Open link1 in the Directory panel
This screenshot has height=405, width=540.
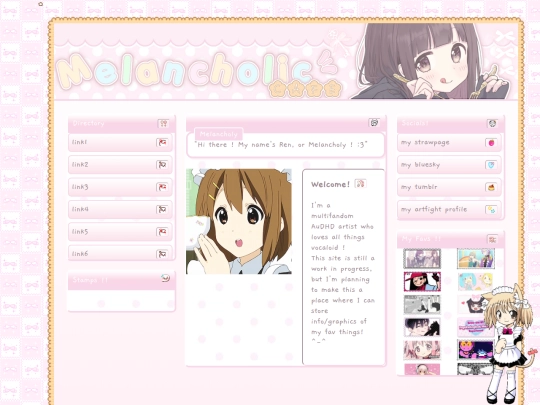(x=121, y=143)
